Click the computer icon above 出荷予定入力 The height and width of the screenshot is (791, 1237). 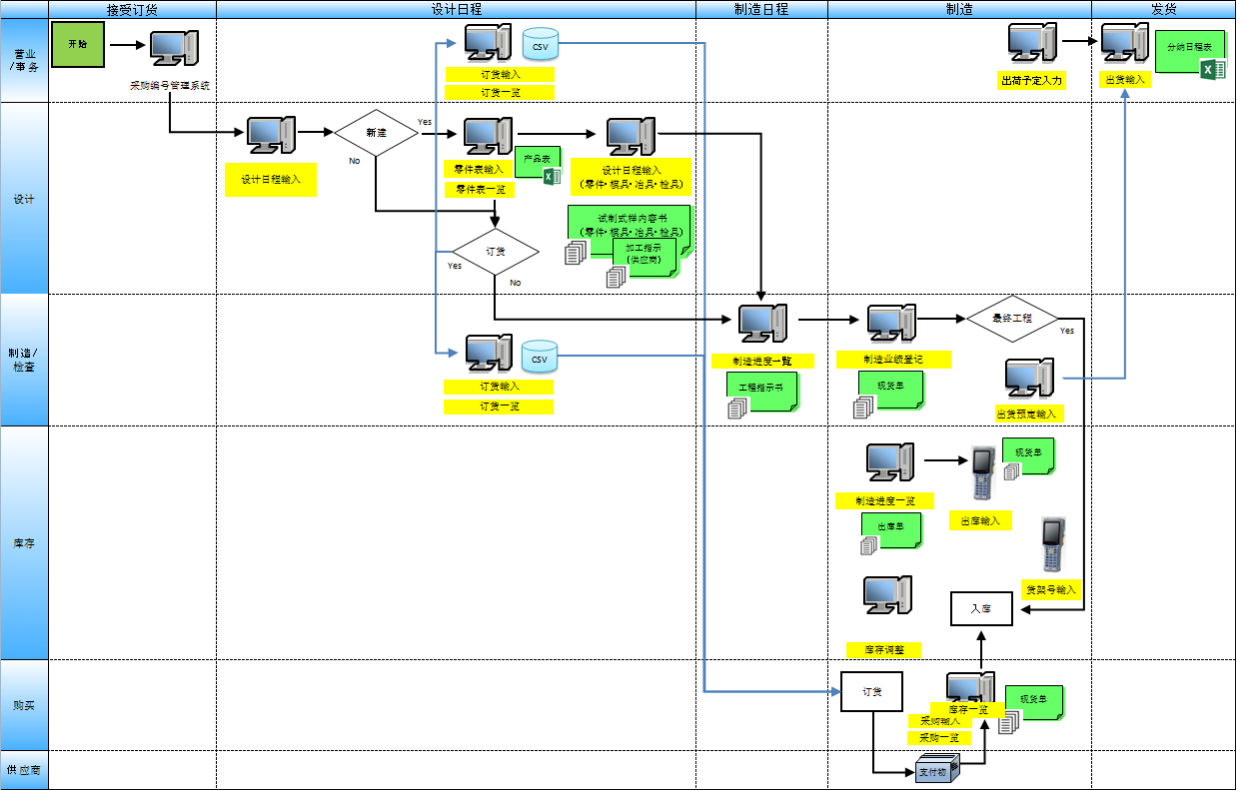tap(1032, 43)
